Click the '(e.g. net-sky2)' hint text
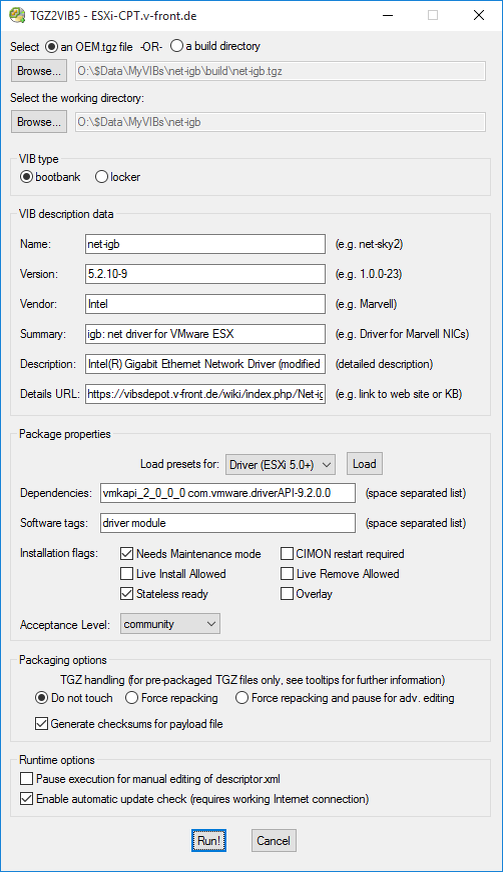Screen dimensions: 503x872 [369, 244]
